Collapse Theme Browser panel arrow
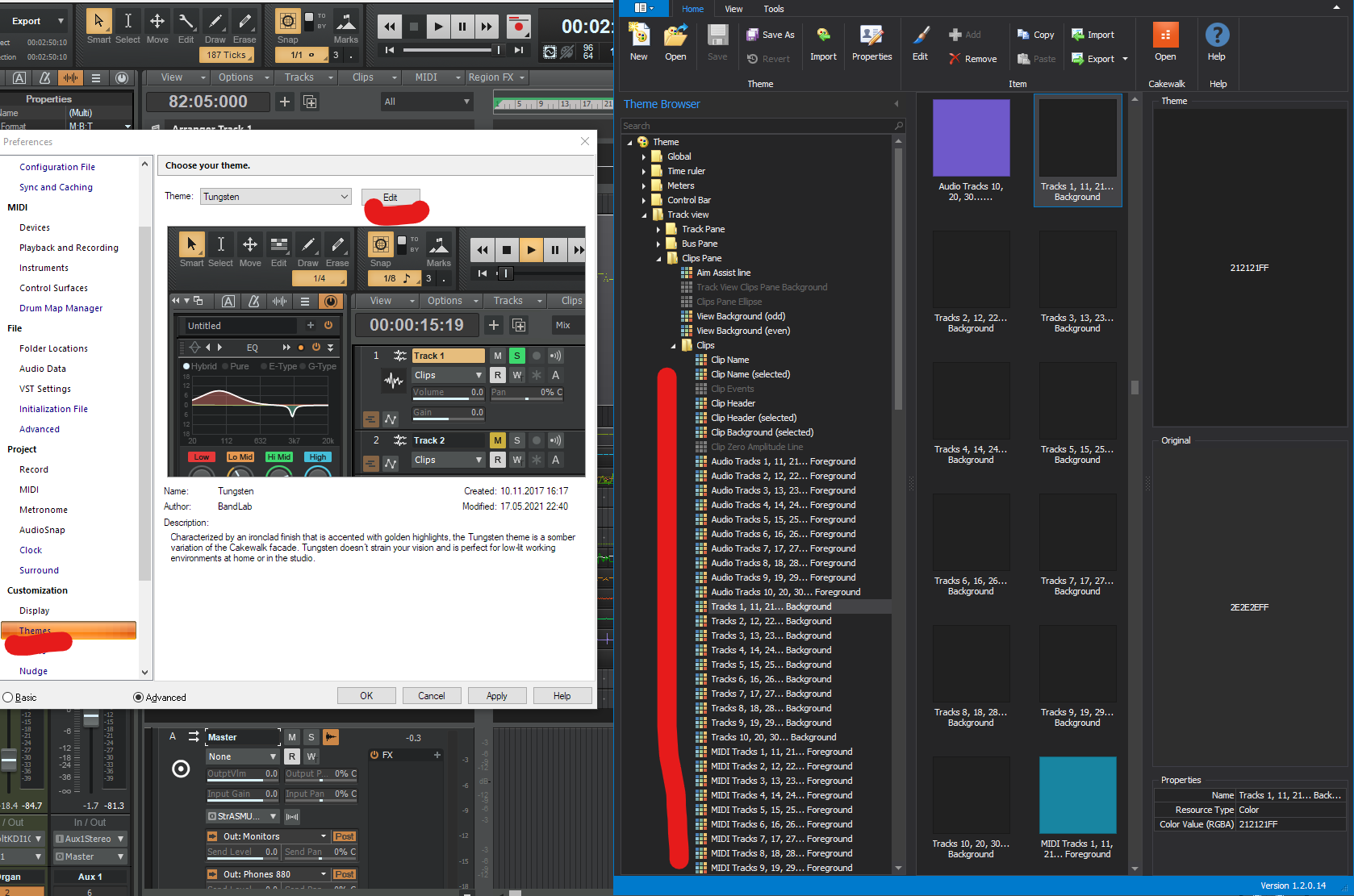This screenshot has height=896, width=1354. [896, 104]
